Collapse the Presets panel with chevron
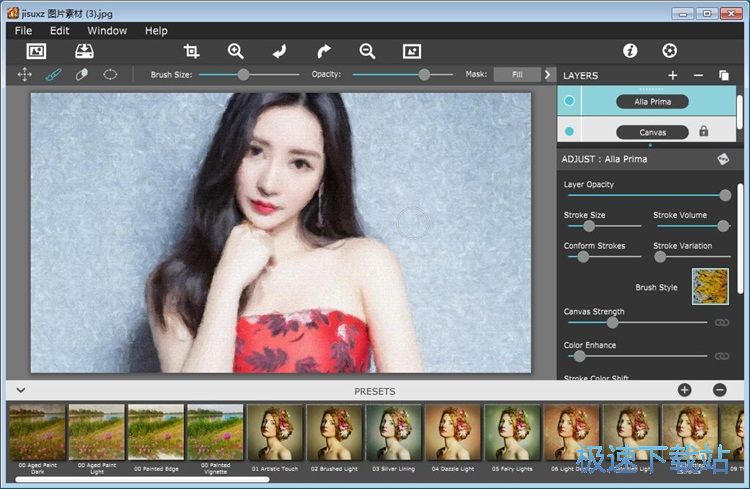 20,390
